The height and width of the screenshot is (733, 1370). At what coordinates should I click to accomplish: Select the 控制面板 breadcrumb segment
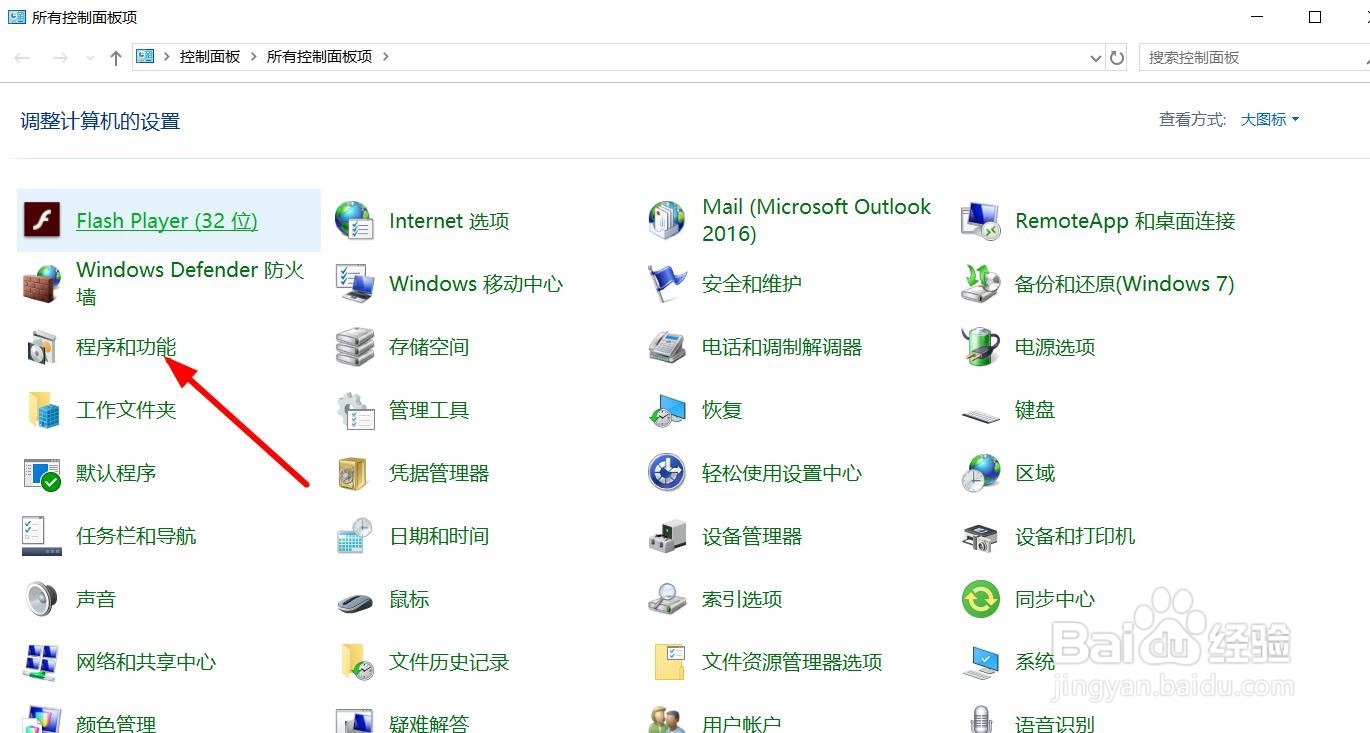(210, 57)
